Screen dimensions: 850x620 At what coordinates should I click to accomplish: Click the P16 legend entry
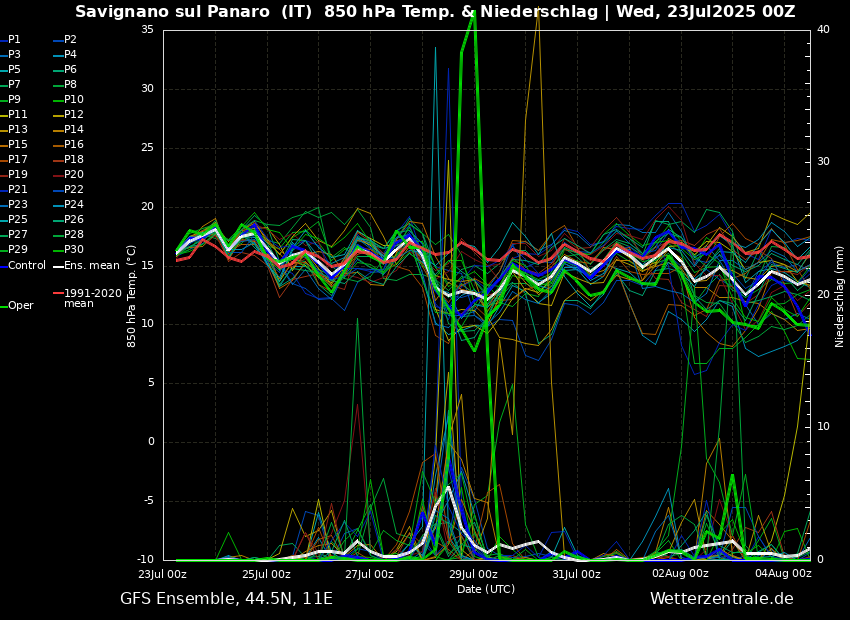68,144
